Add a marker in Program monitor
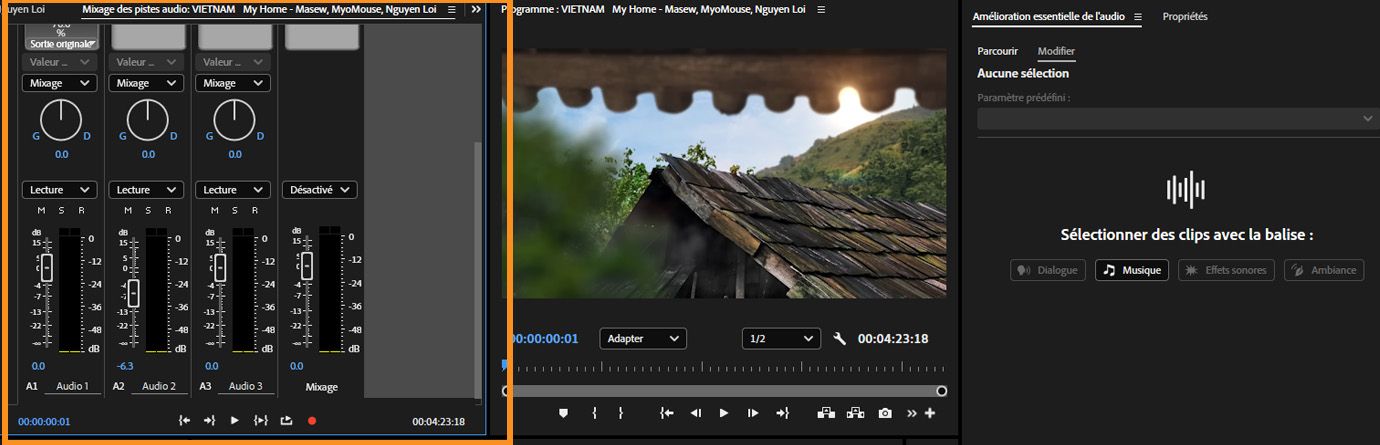The width and height of the screenshot is (1380, 445). [x=563, y=413]
